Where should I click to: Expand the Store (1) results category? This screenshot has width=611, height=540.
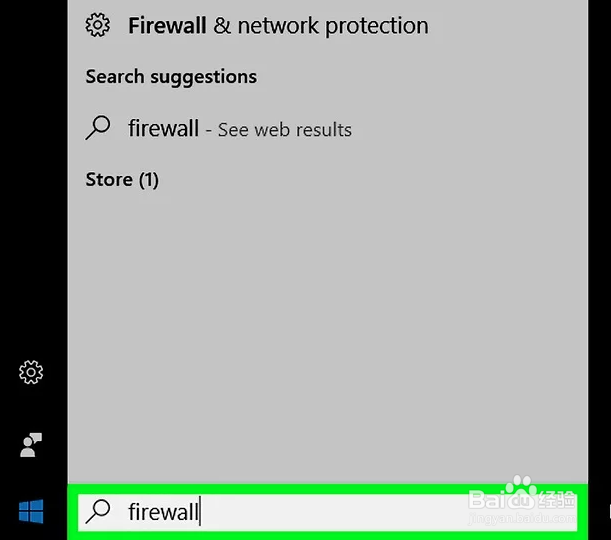coord(122,180)
